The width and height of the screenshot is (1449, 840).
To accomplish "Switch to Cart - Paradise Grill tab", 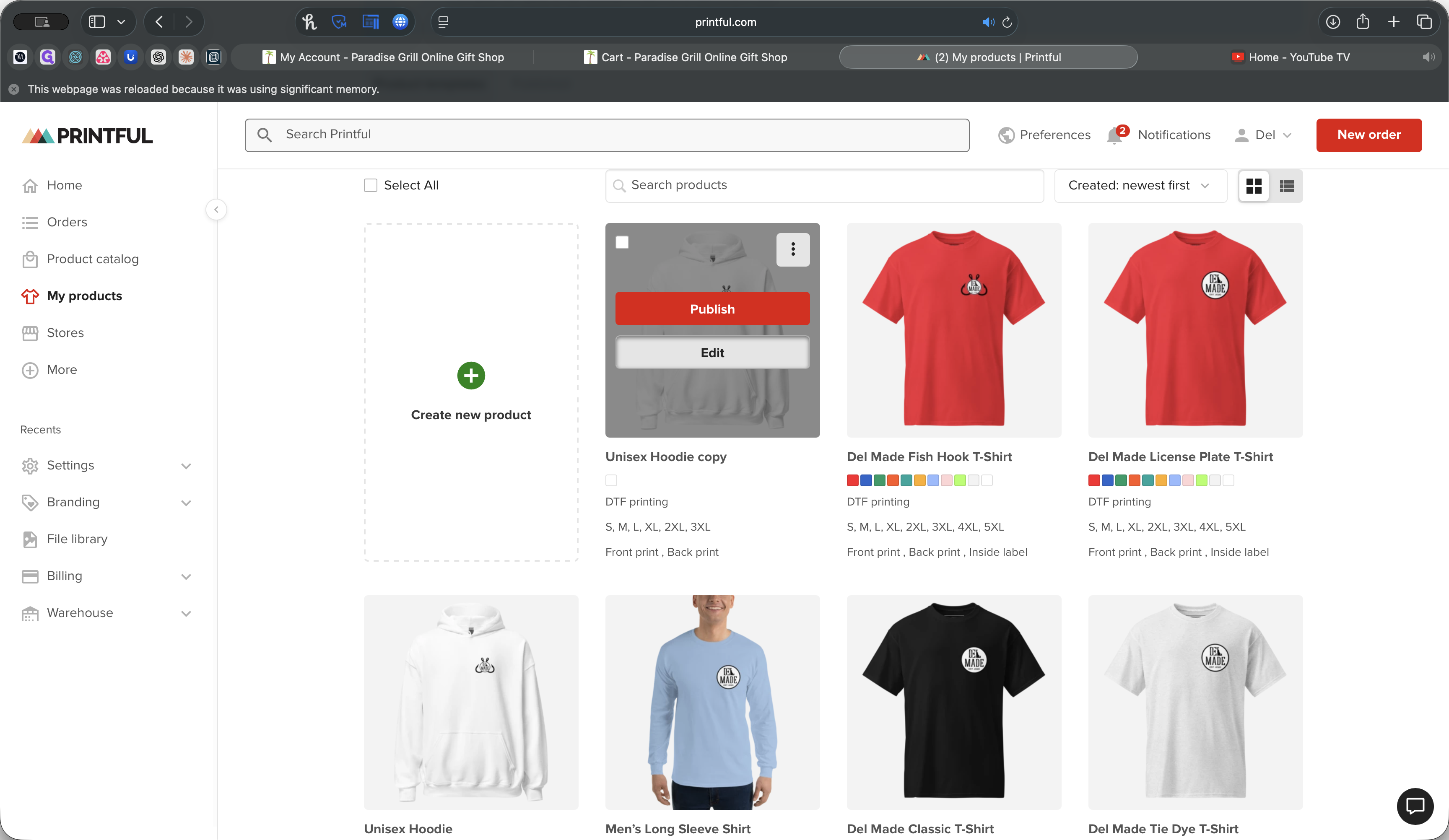I will click(686, 57).
